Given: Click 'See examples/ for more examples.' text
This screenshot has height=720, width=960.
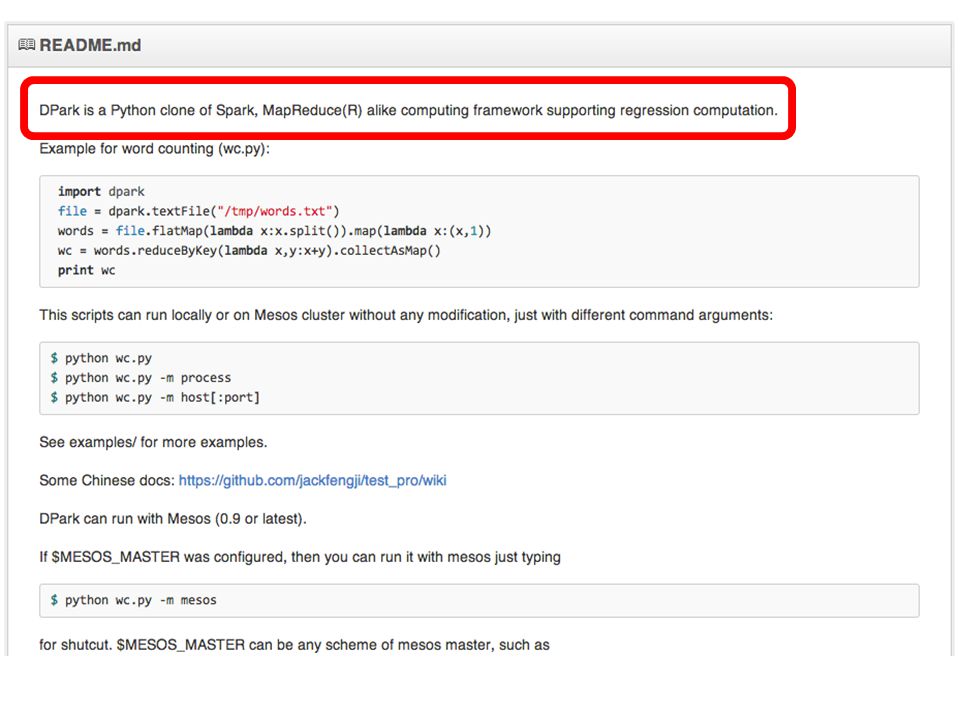Looking at the screenshot, I should pos(153,442).
